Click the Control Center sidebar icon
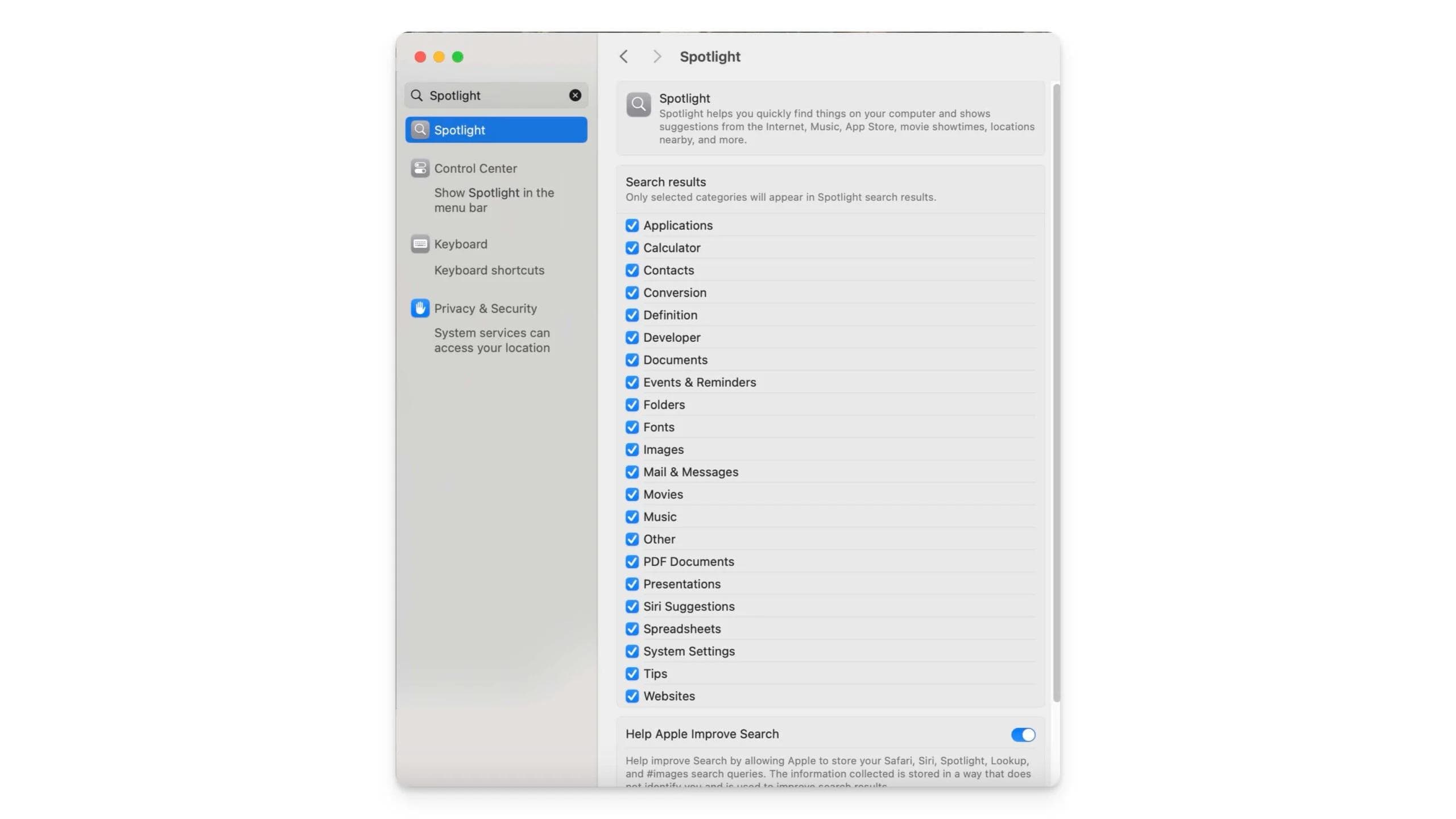Viewport: 1456px width, 819px height. 420,168
